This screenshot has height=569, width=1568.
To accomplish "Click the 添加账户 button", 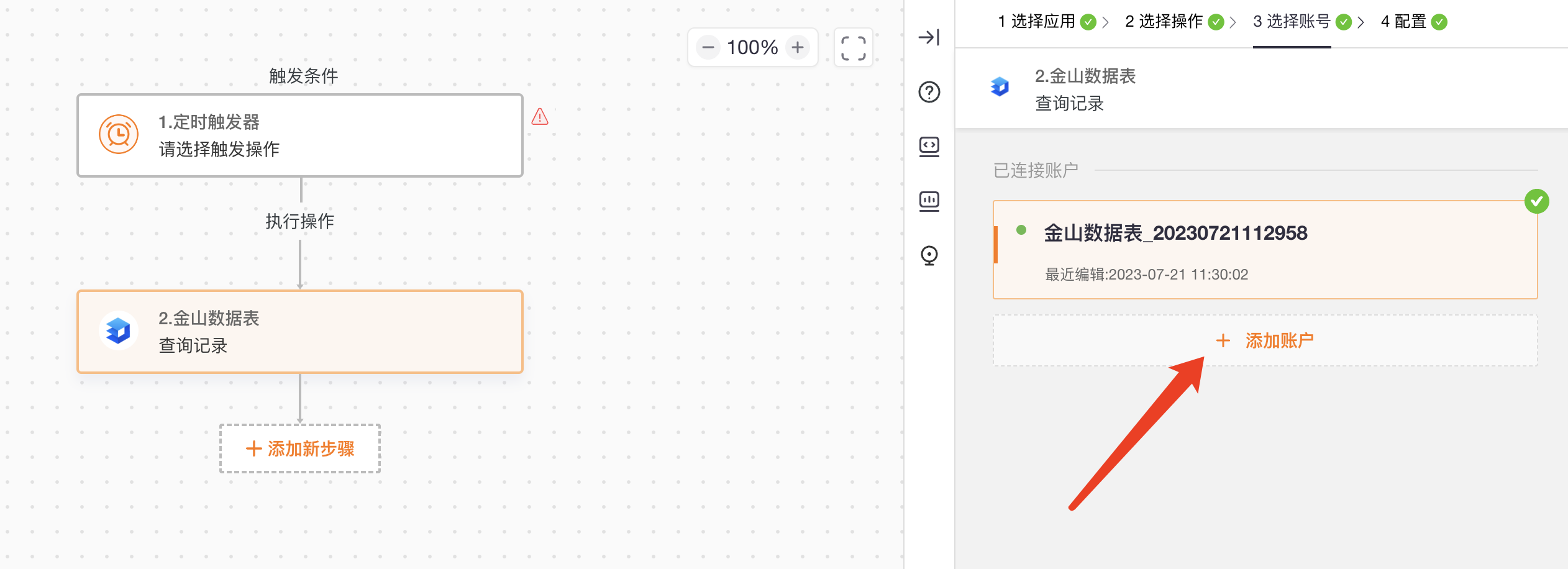I will click(1265, 340).
